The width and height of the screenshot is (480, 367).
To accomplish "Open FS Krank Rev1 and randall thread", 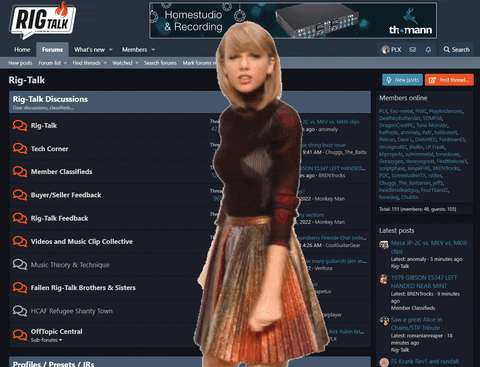I will pos(424,362).
